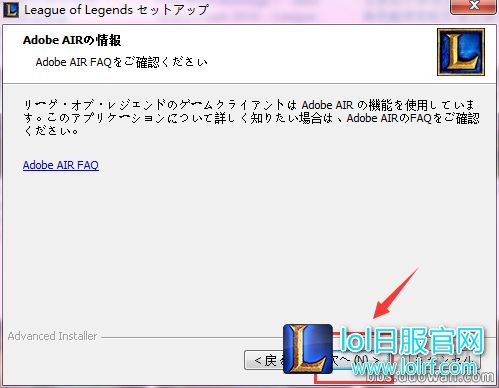Click the watermark League of Legends L logo

pos(308,349)
